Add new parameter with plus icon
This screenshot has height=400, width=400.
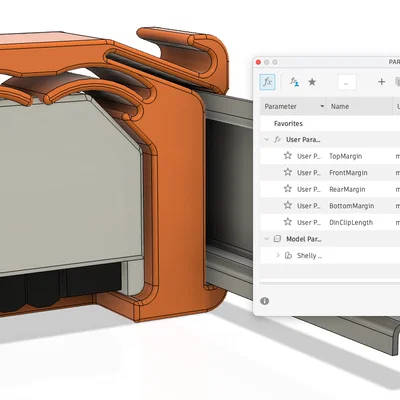[382, 82]
